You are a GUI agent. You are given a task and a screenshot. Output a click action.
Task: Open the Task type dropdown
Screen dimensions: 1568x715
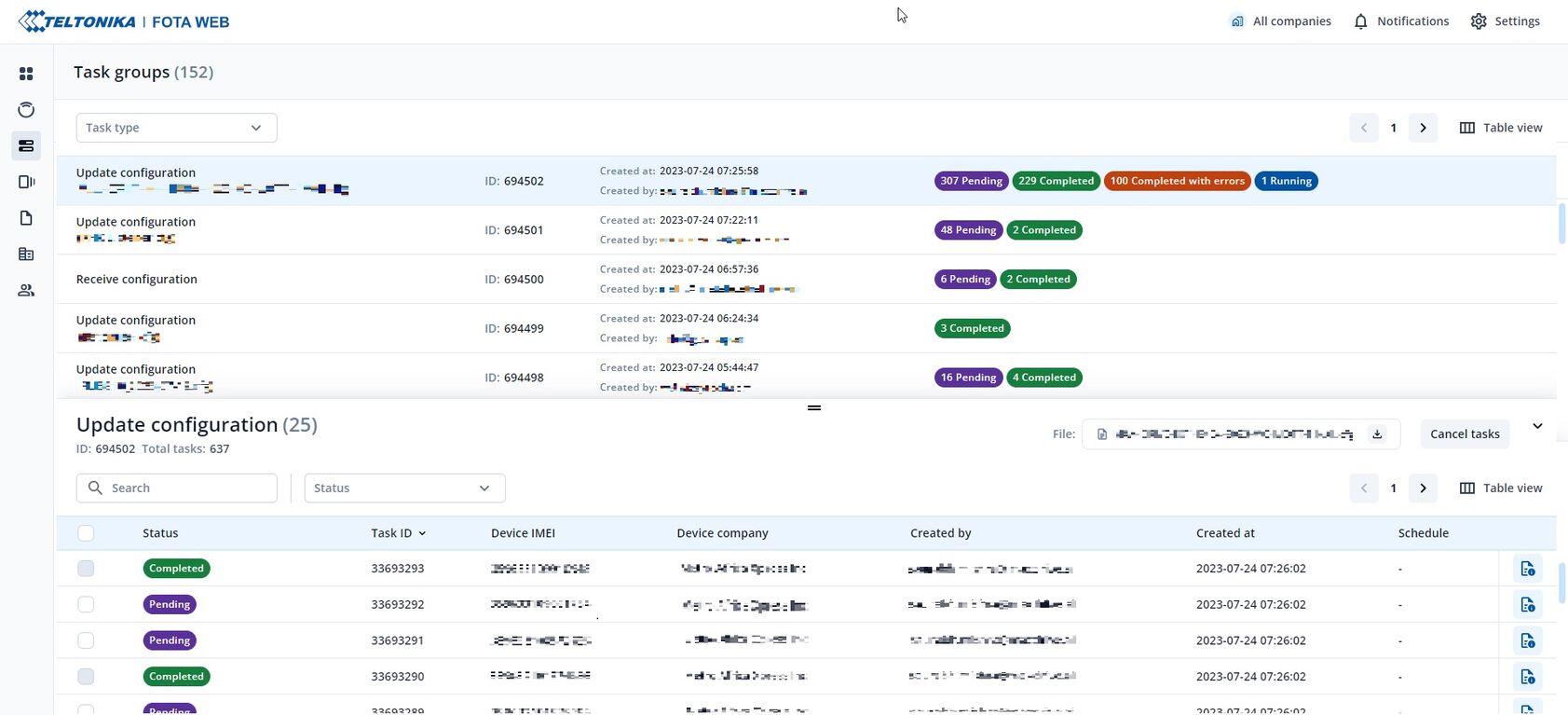click(176, 128)
